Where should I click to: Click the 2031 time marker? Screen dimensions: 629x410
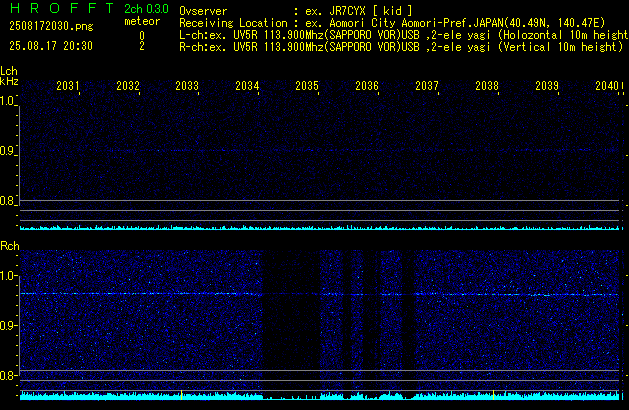click(x=68, y=86)
